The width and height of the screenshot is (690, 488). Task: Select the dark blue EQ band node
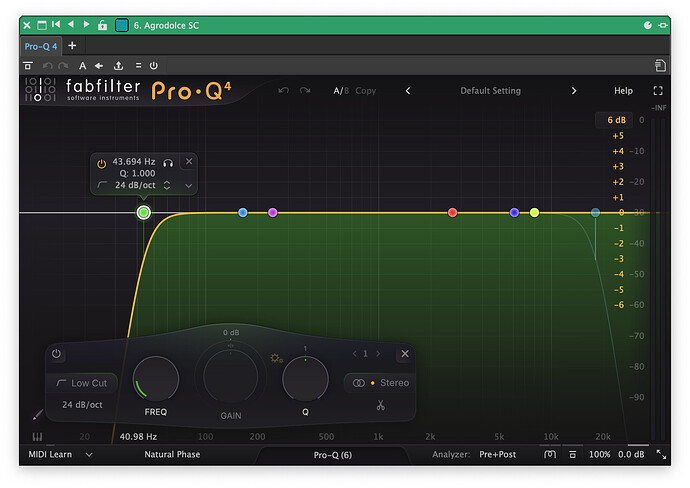point(514,213)
